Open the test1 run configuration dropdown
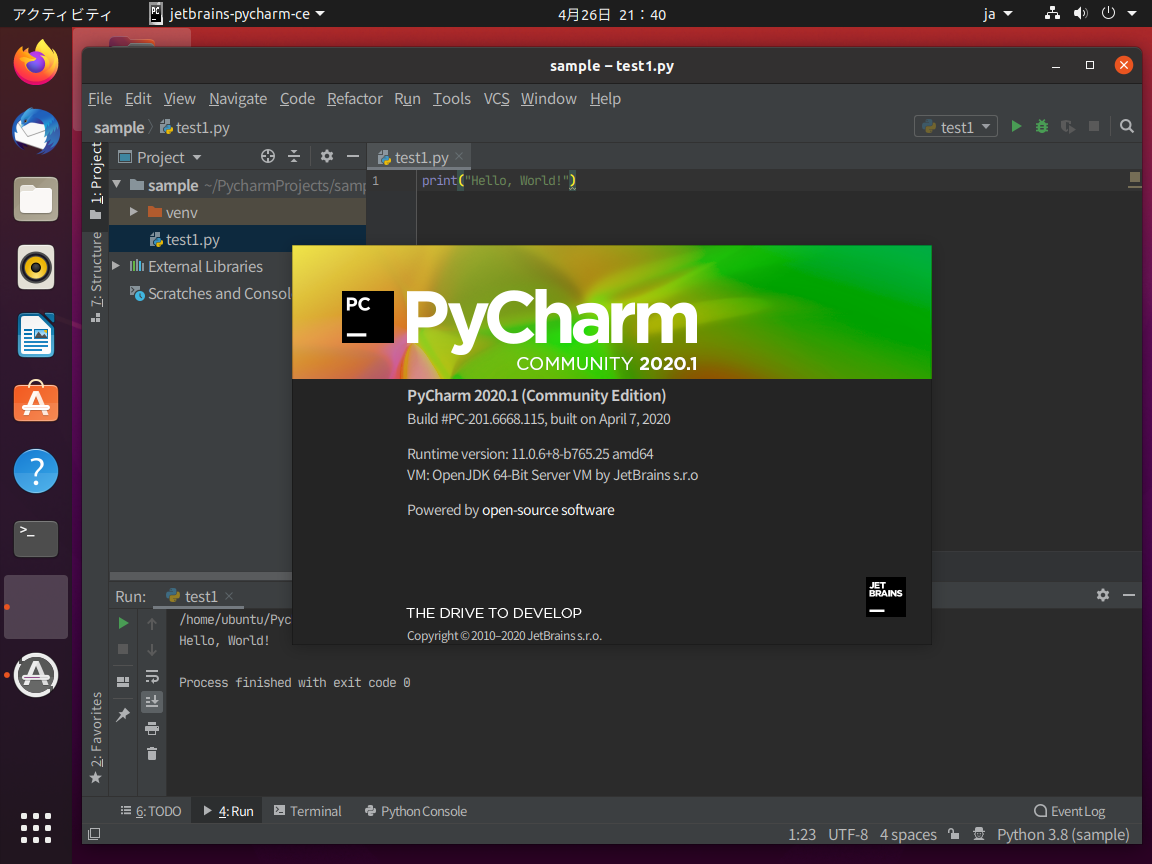 (956, 127)
